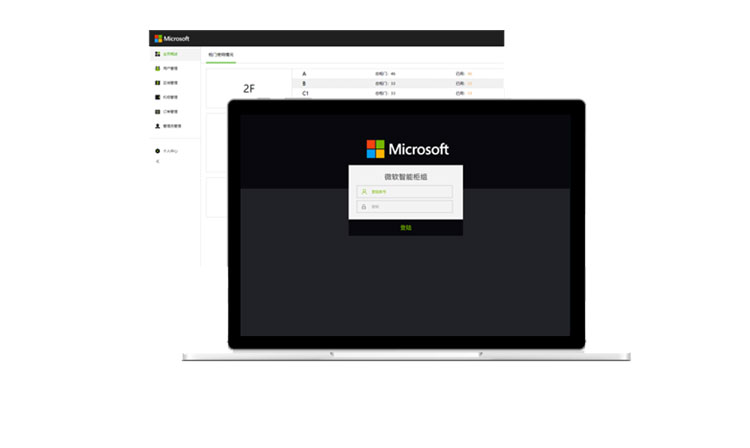Image resolution: width=750 pixels, height=448 pixels.
Task: Select the green underlined tab in the background window
Action: point(221,55)
